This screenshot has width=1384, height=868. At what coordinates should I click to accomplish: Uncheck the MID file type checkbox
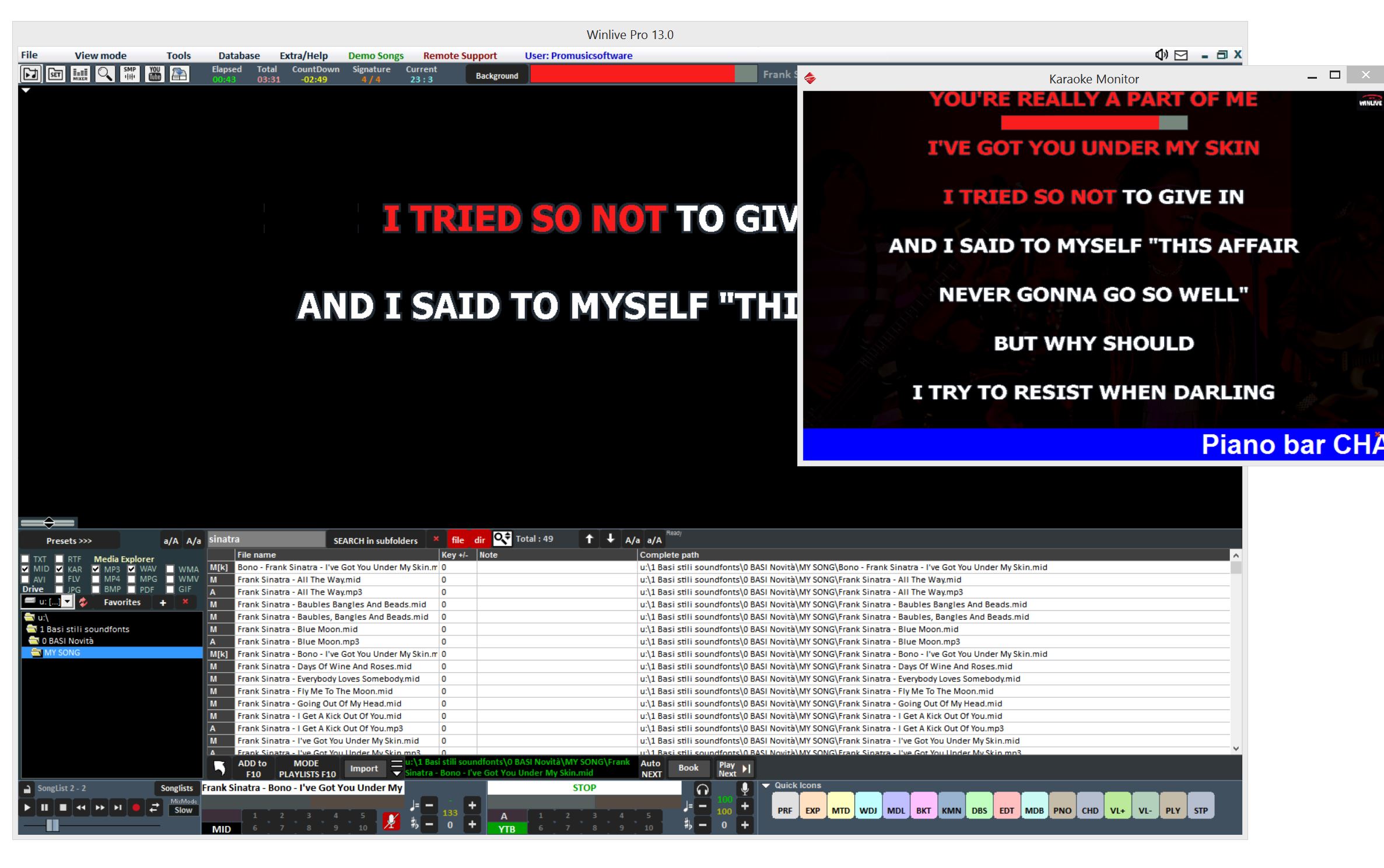(x=25, y=569)
